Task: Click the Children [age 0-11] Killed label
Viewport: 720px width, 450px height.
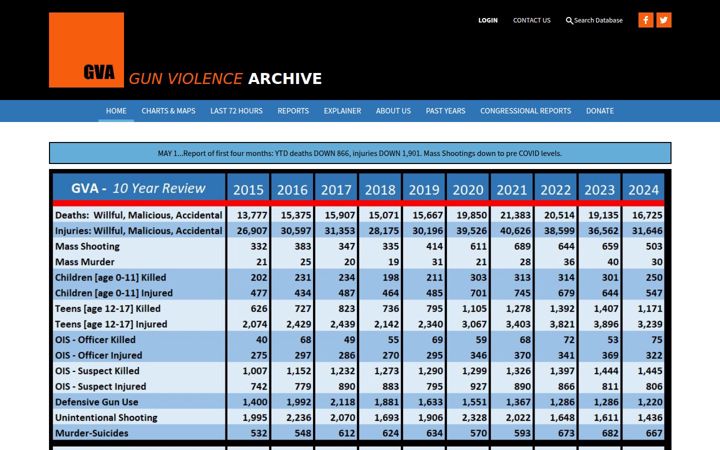Action: point(111,277)
